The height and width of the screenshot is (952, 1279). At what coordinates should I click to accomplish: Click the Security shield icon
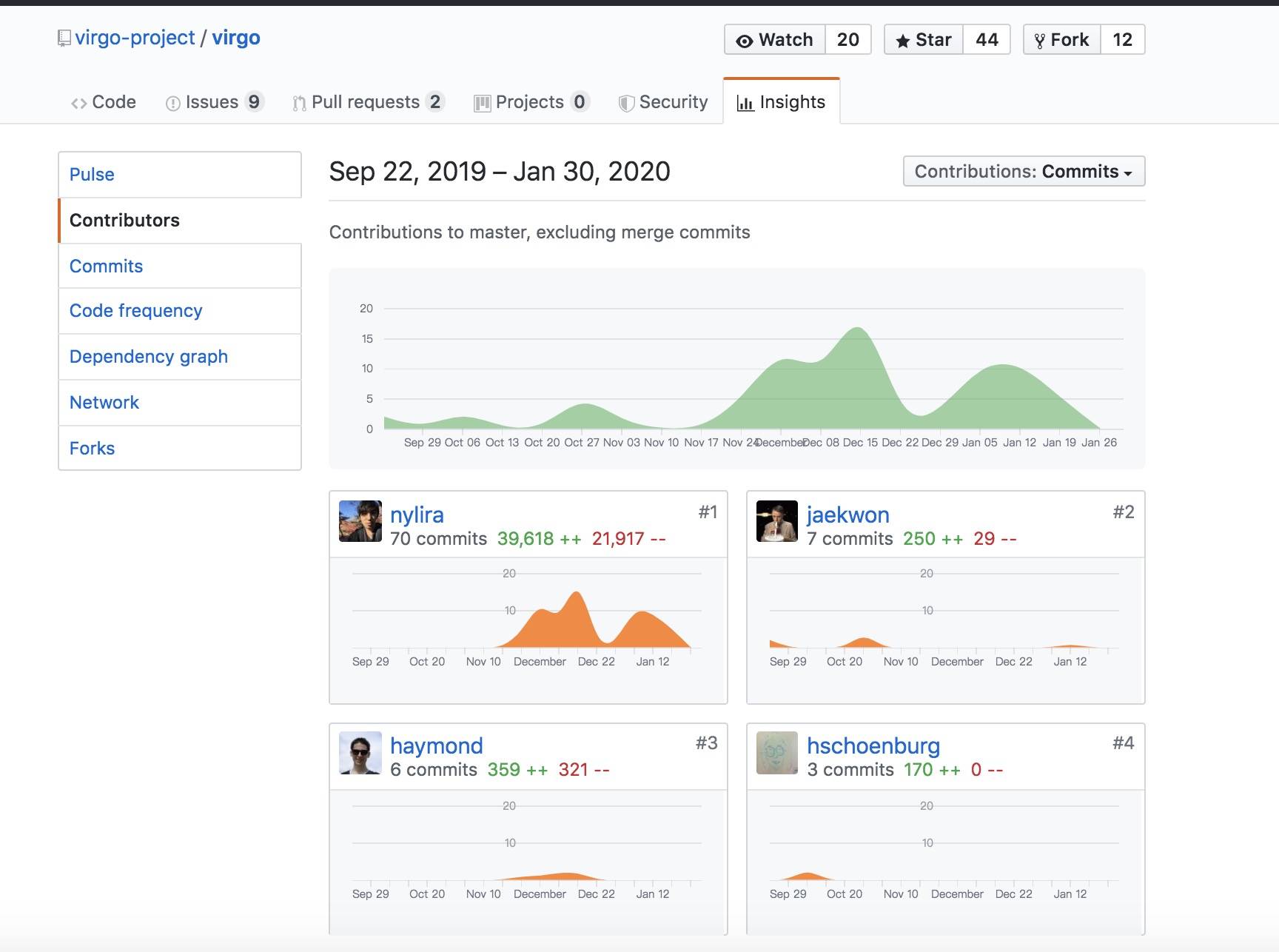point(626,104)
